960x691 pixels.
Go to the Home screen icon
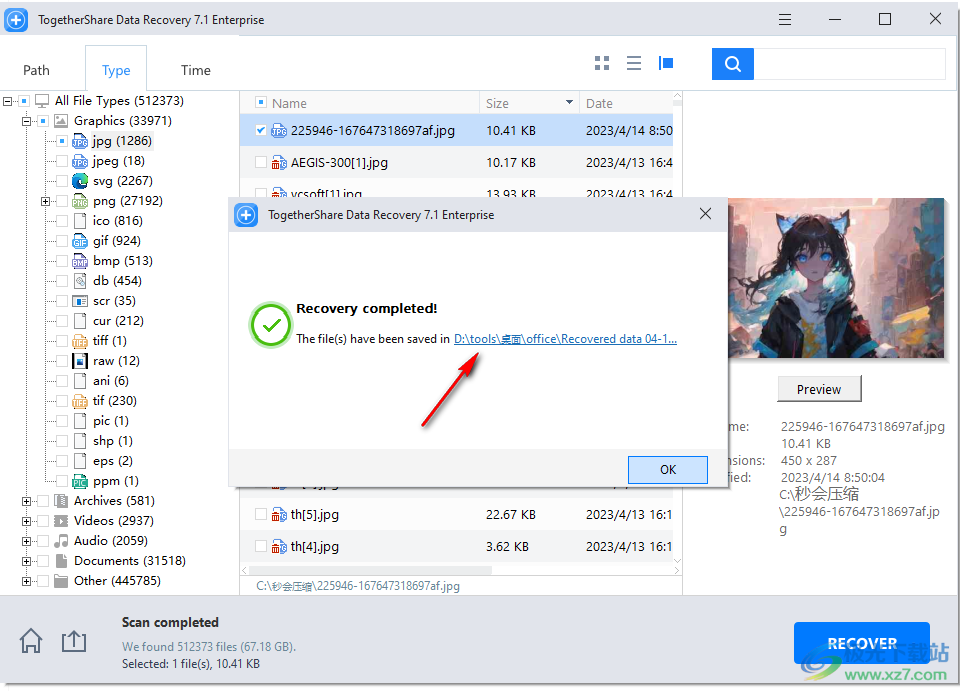tap(31, 641)
